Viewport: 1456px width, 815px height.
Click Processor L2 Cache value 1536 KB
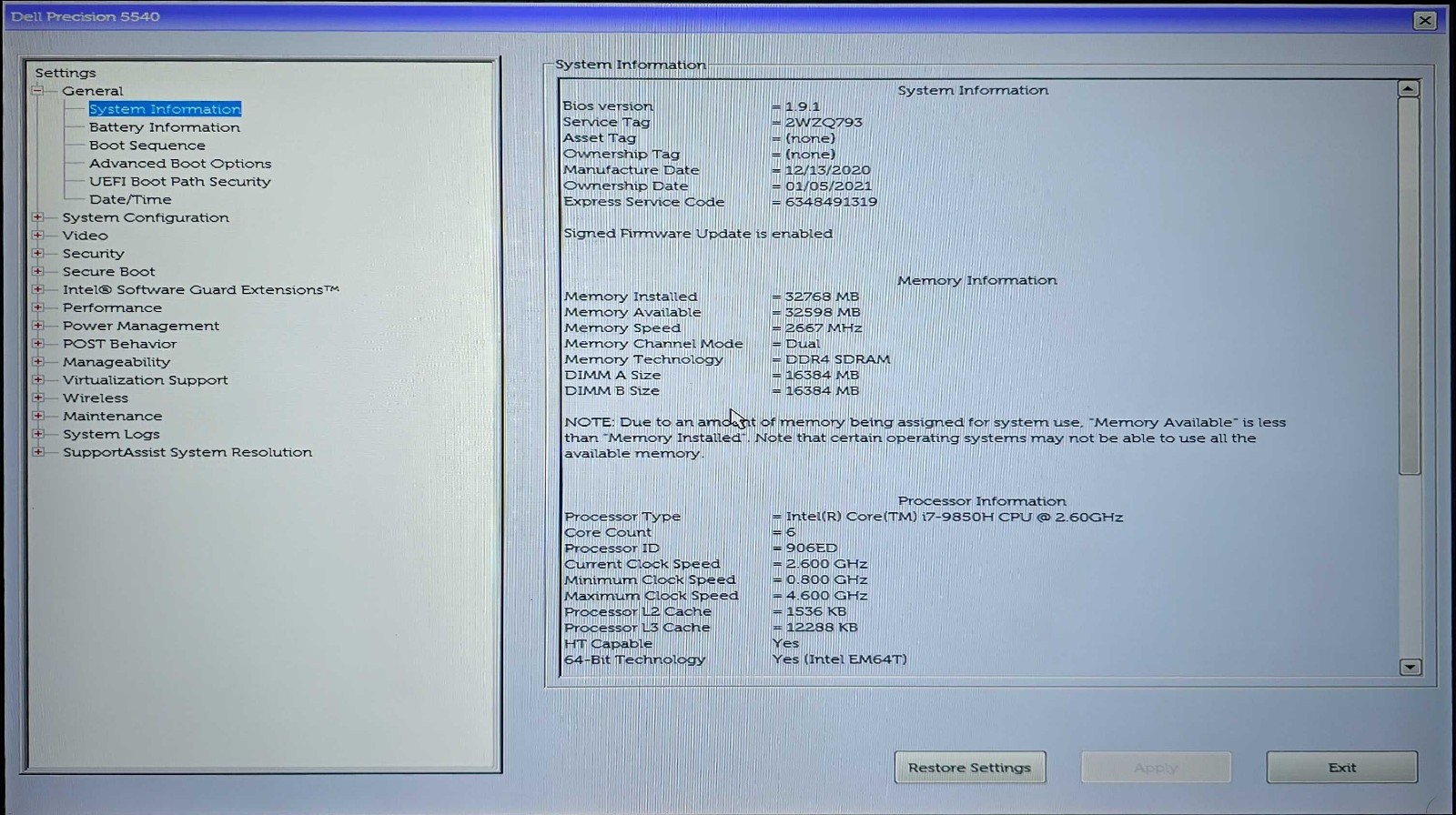point(816,612)
